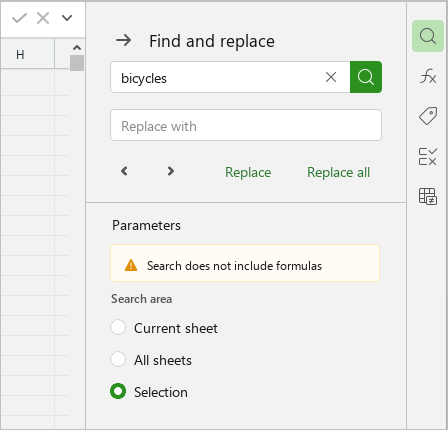Open the checkmark-and-cross list sidebar icon
This screenshot has width=448, height=430.
pos(428,157)
